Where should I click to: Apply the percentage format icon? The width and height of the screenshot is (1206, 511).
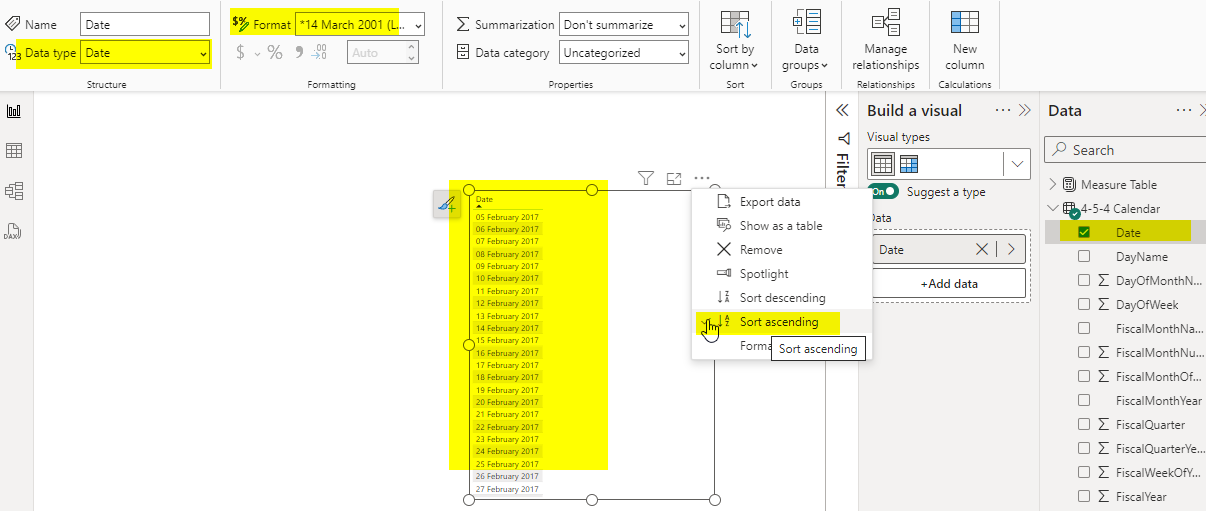[x=274, y=52]
